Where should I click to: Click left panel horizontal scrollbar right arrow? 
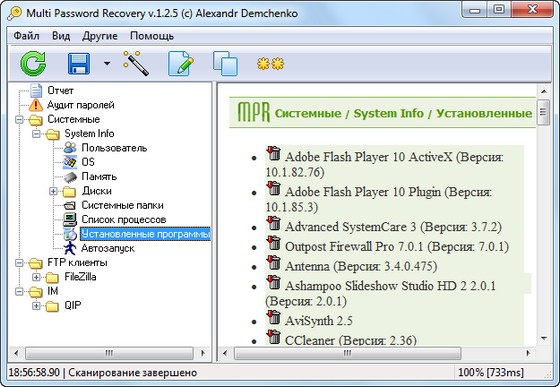click(203, 353)
